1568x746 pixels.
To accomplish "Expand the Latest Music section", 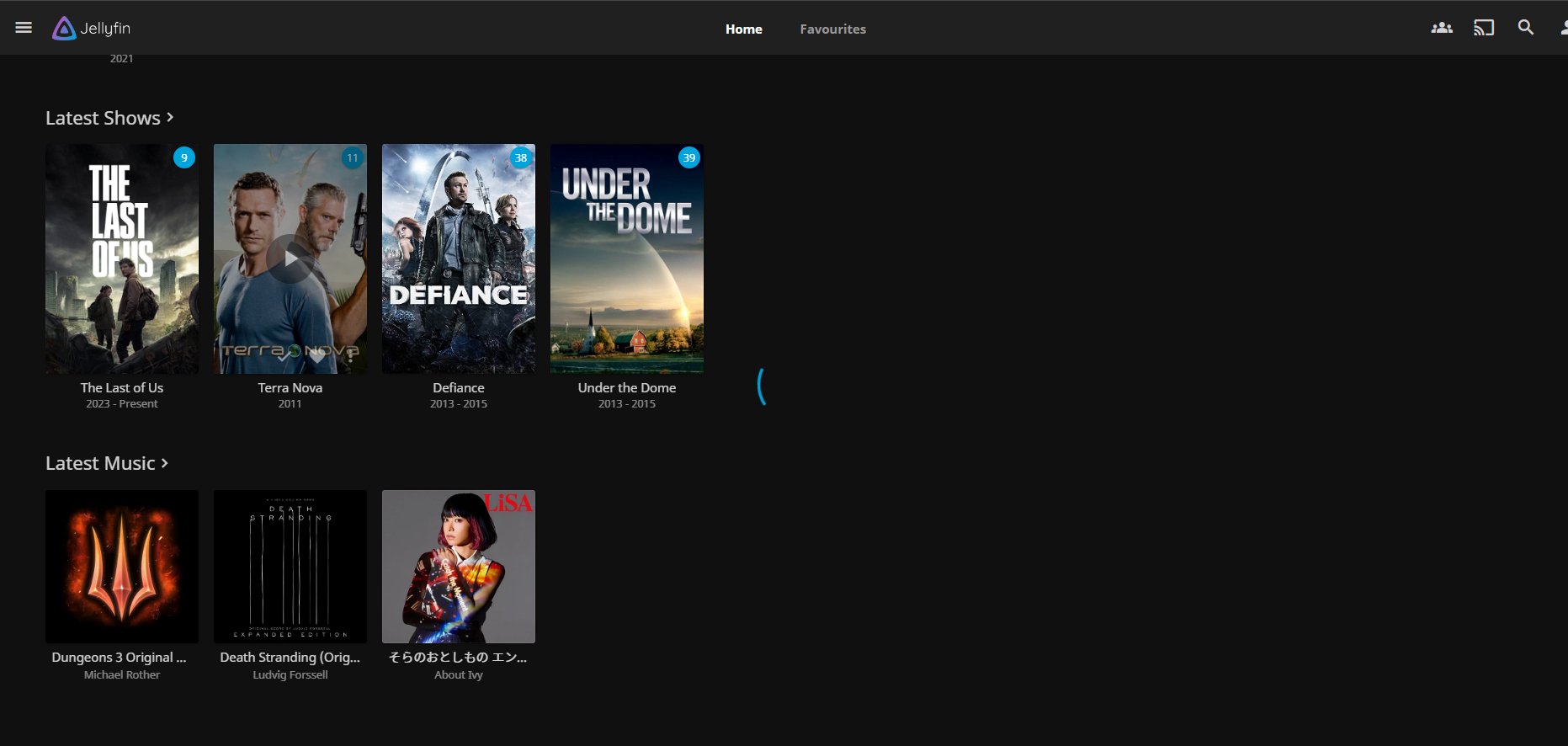I will pyautogui.click(x=107, y=463).
